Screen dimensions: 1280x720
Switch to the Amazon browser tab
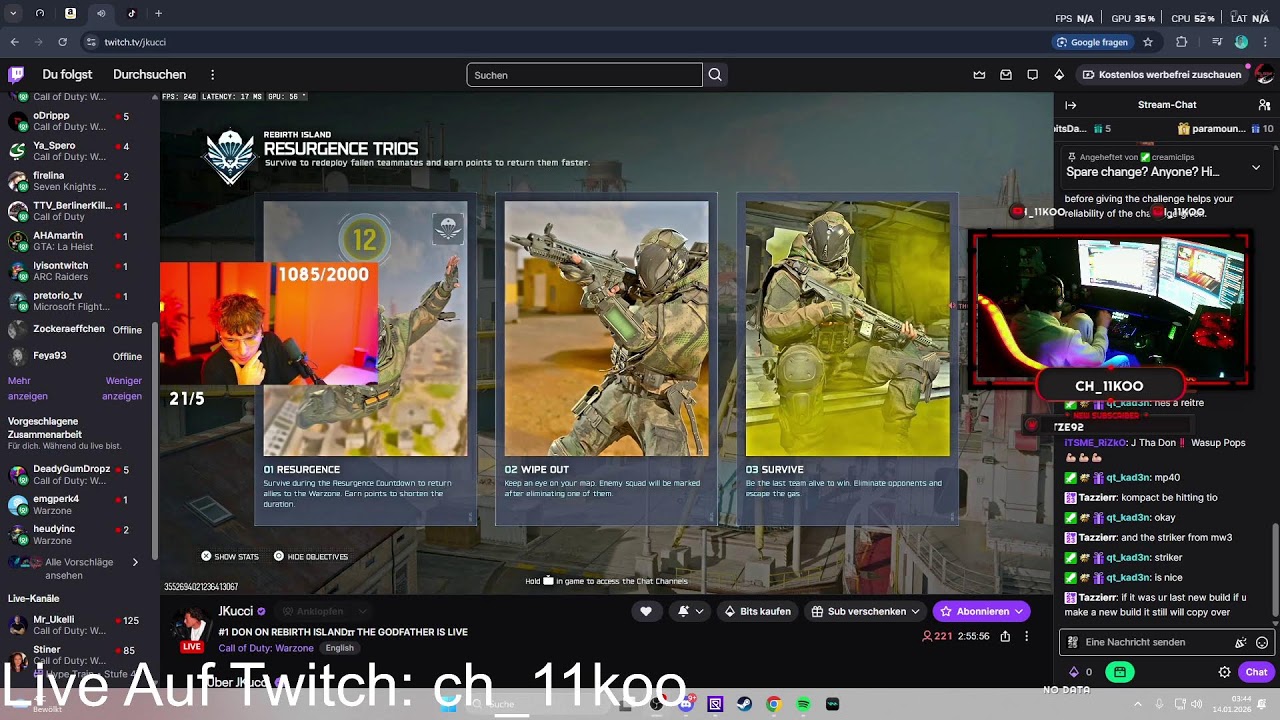pyautogui.click(x=70, y=13)
